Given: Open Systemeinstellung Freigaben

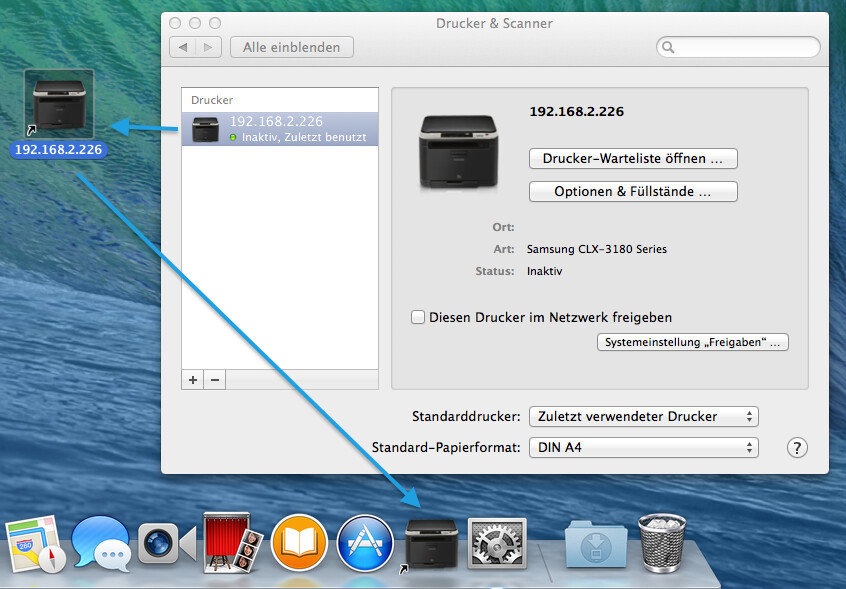Looking at the screenshot, I should click(x=692, y=341).
